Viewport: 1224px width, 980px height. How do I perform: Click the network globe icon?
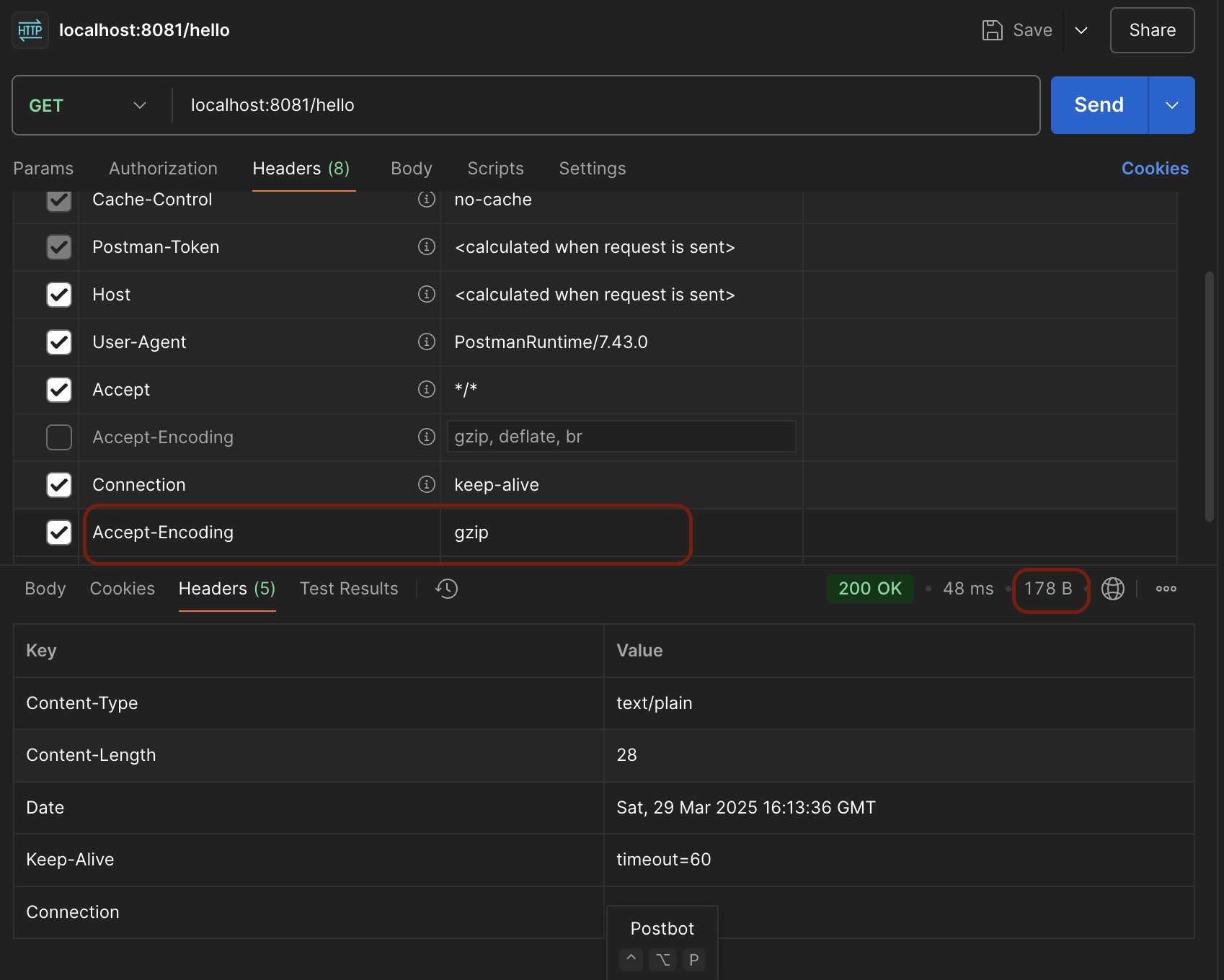(1112, 589)
